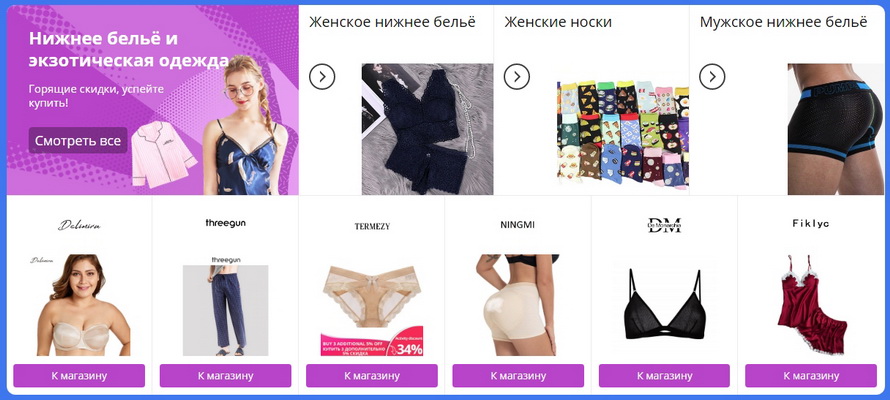This screenshot has height=400, width=890.
Task: Click arrow icon under Женское нижнее бельё
Action: click(x=322, y=77)
